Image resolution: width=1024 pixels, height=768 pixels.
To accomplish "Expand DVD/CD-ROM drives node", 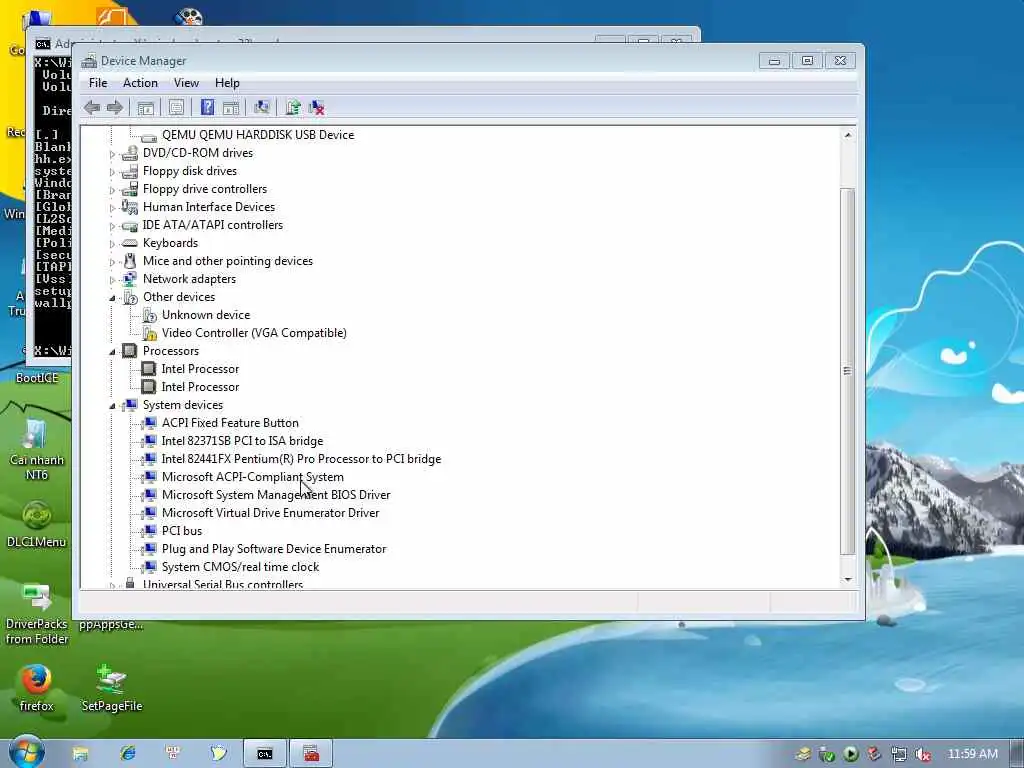I will [112, 154].
